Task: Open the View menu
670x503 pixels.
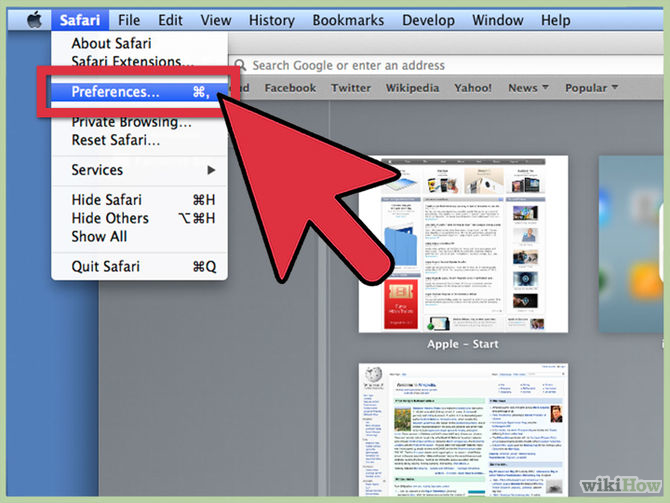Action: tap(216, 20)
